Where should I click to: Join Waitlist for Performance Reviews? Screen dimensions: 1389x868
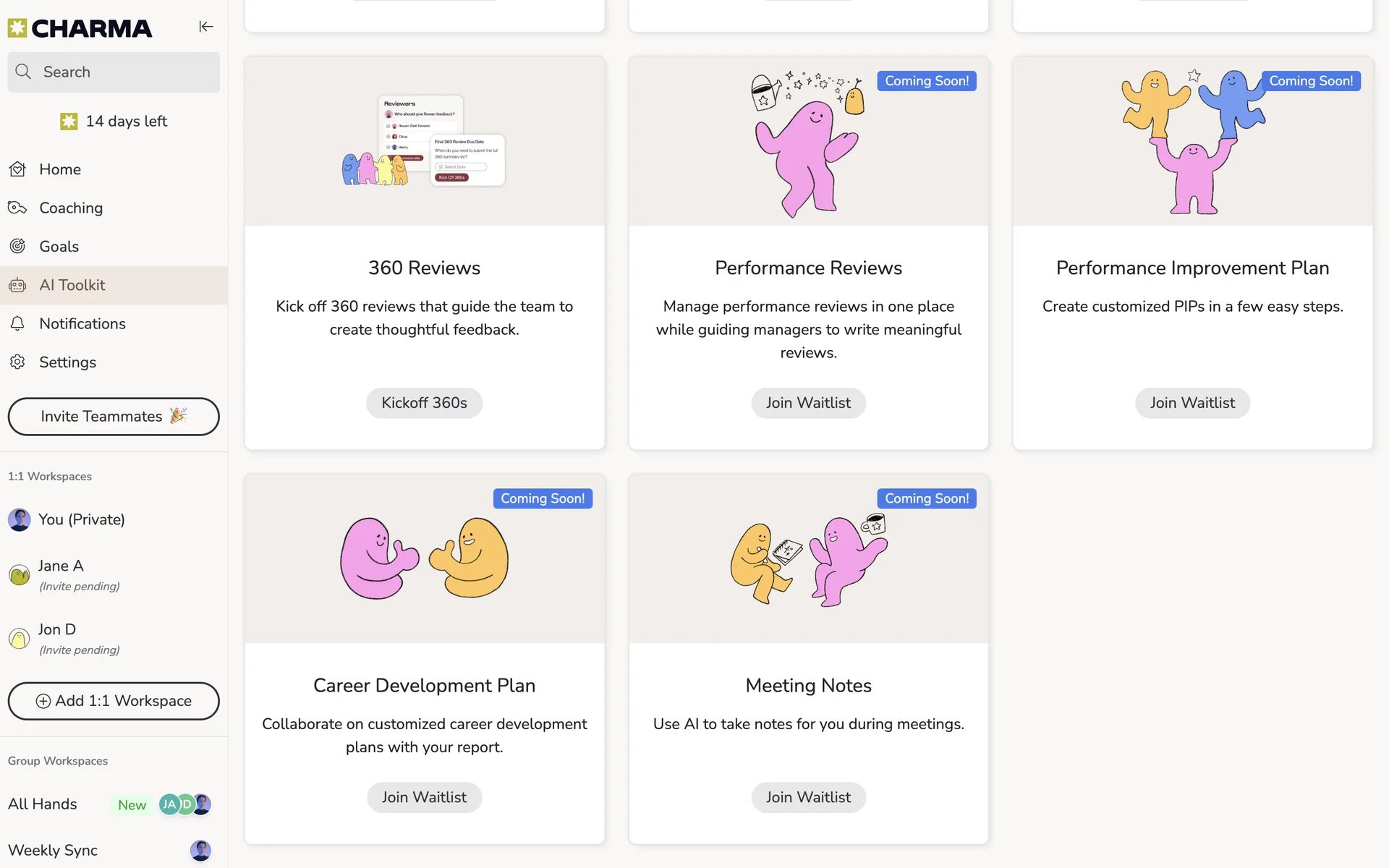[x=808, y=403]
